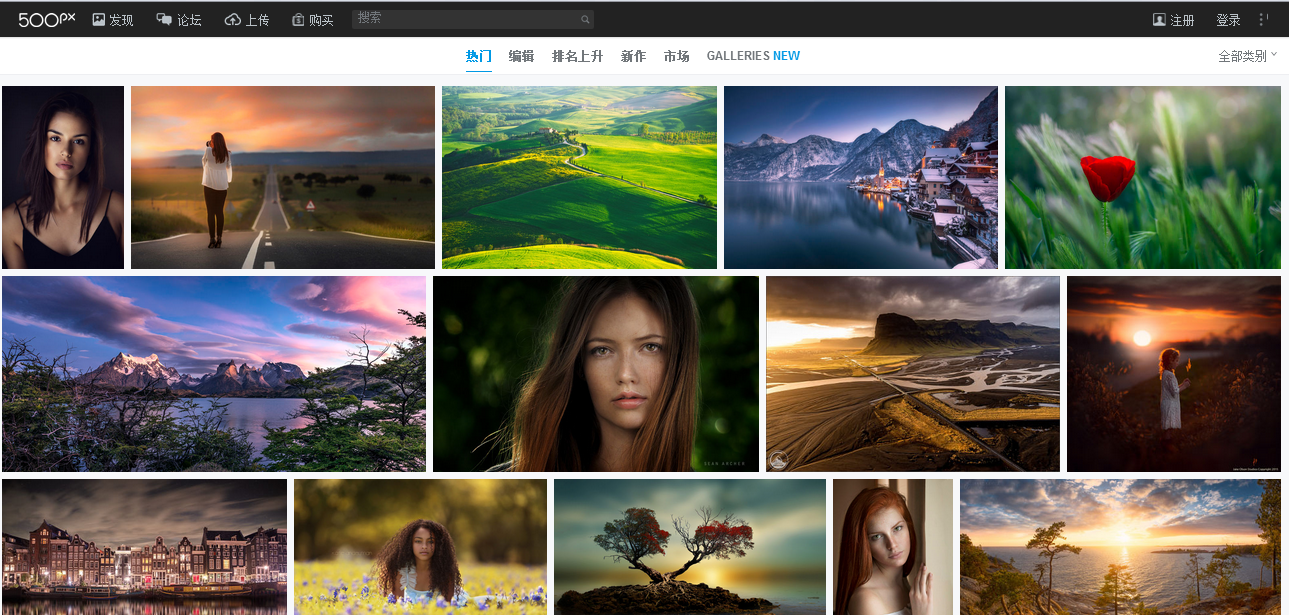This screenshot has width=1289, height=615.
Task: Click the 注册 sign-up button
Action: pos(1173,20)
